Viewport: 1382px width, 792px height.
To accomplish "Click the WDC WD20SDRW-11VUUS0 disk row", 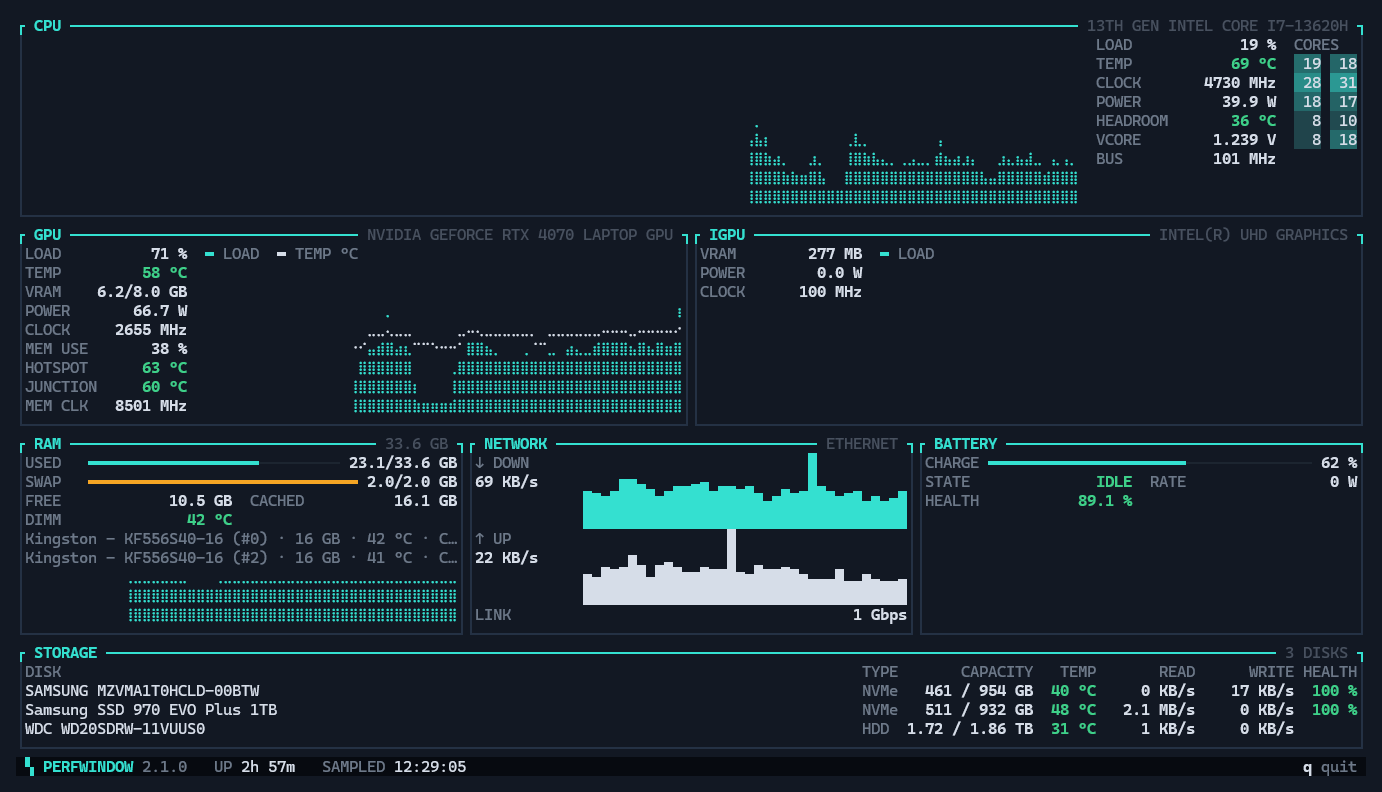I will click(691, 729).
